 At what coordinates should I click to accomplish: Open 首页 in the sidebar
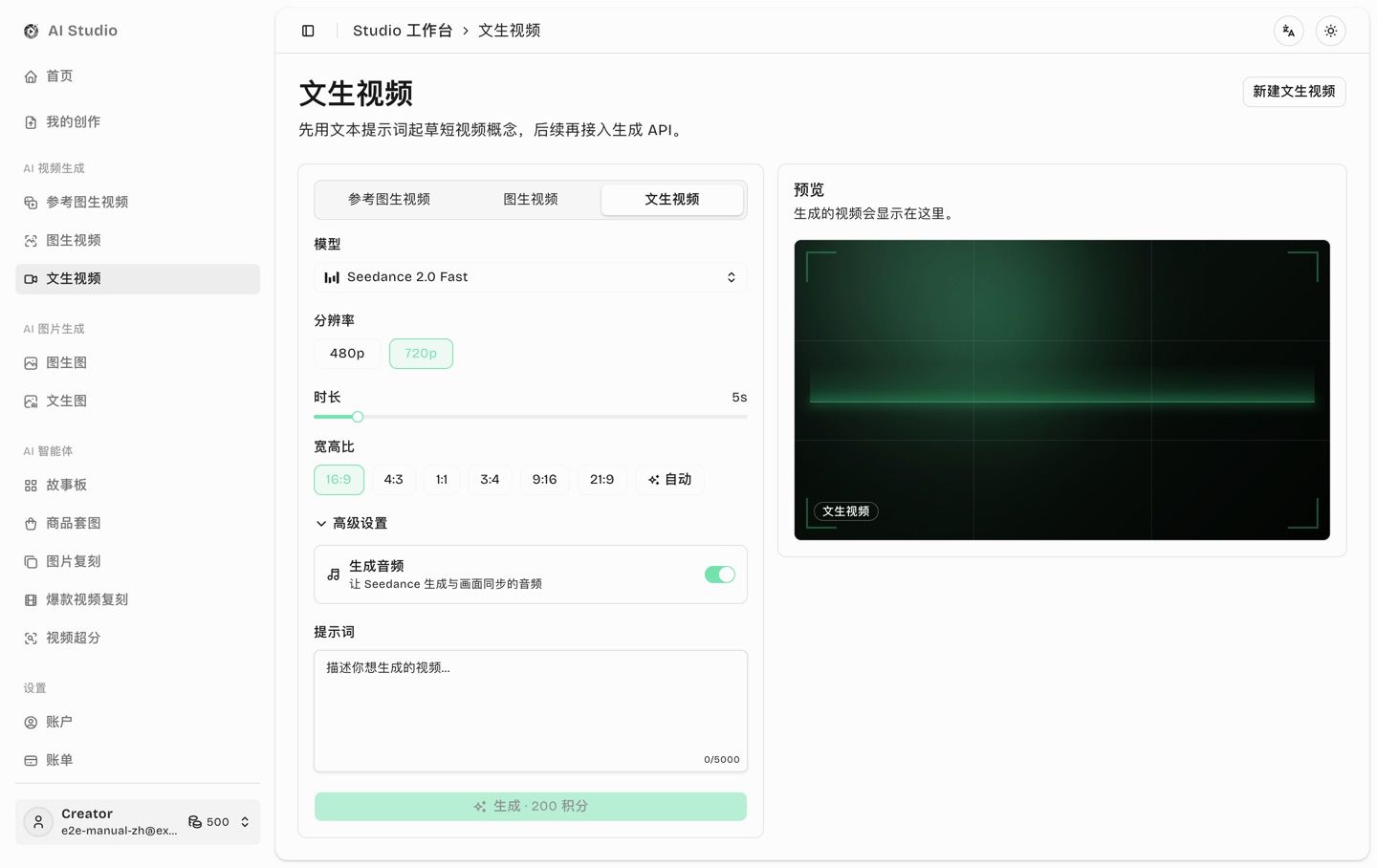pos(138,76)
